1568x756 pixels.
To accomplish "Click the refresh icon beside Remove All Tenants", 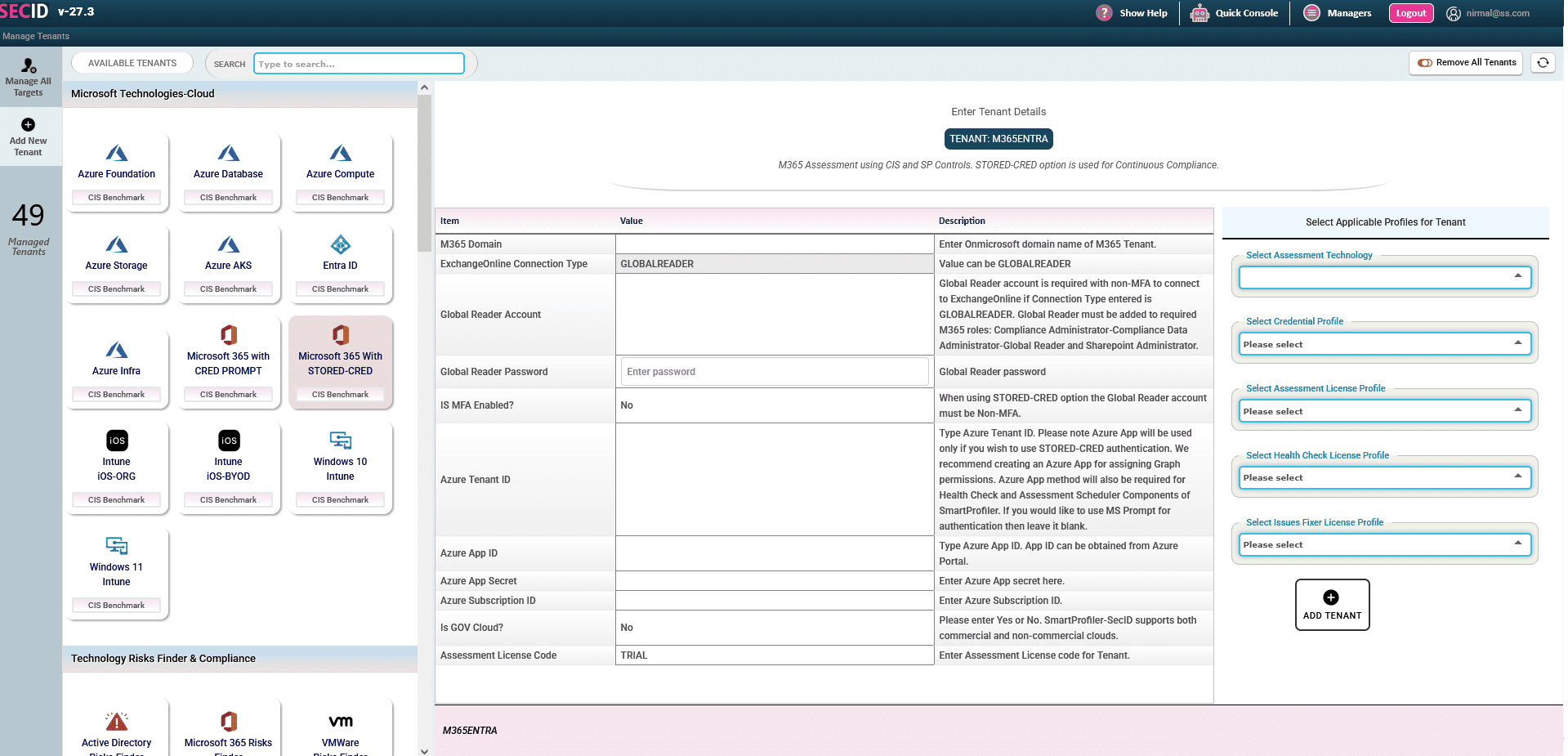I will [1543, 63].
